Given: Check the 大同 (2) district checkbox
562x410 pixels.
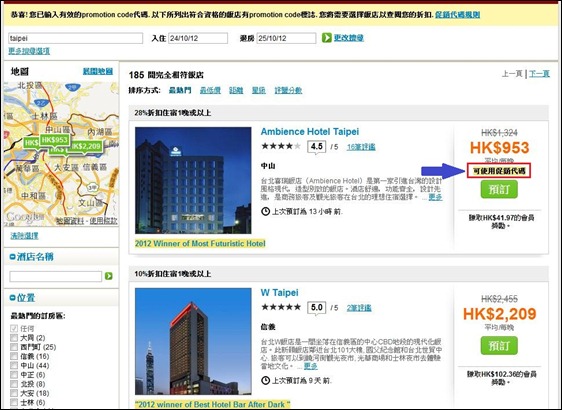Looking at the screenshot, I should click(14, 338).
